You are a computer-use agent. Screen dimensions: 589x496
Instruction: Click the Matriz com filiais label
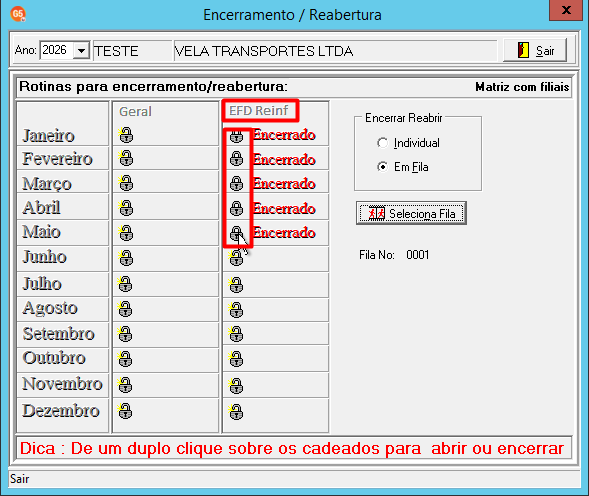[522, 87]
